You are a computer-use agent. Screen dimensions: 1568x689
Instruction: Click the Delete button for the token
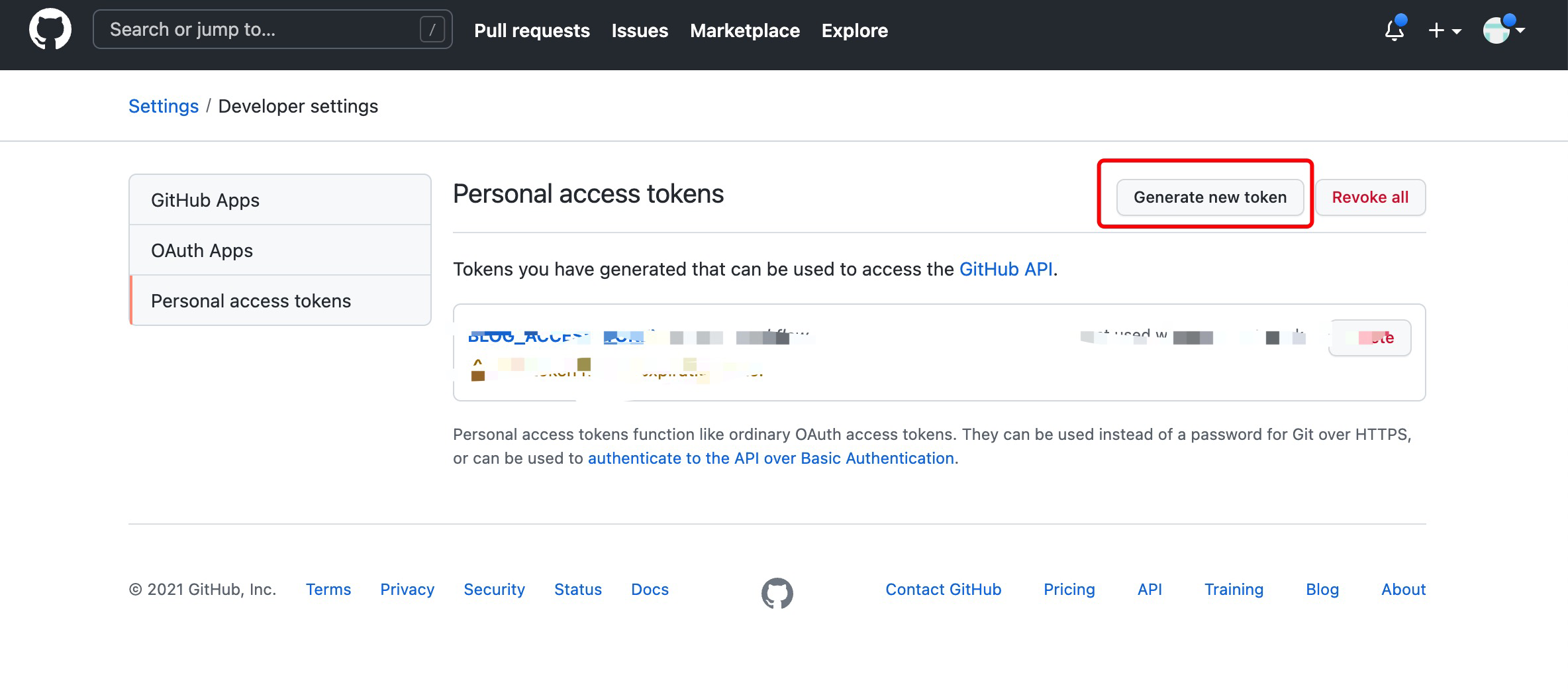[x=1370, y=338]
